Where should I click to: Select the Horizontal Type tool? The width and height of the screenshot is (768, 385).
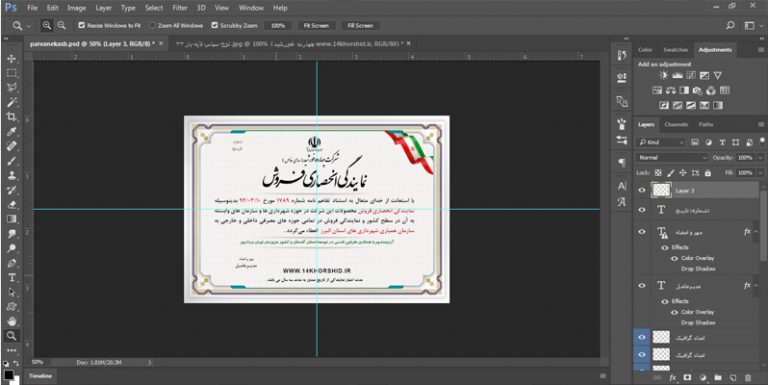[11, 278]
